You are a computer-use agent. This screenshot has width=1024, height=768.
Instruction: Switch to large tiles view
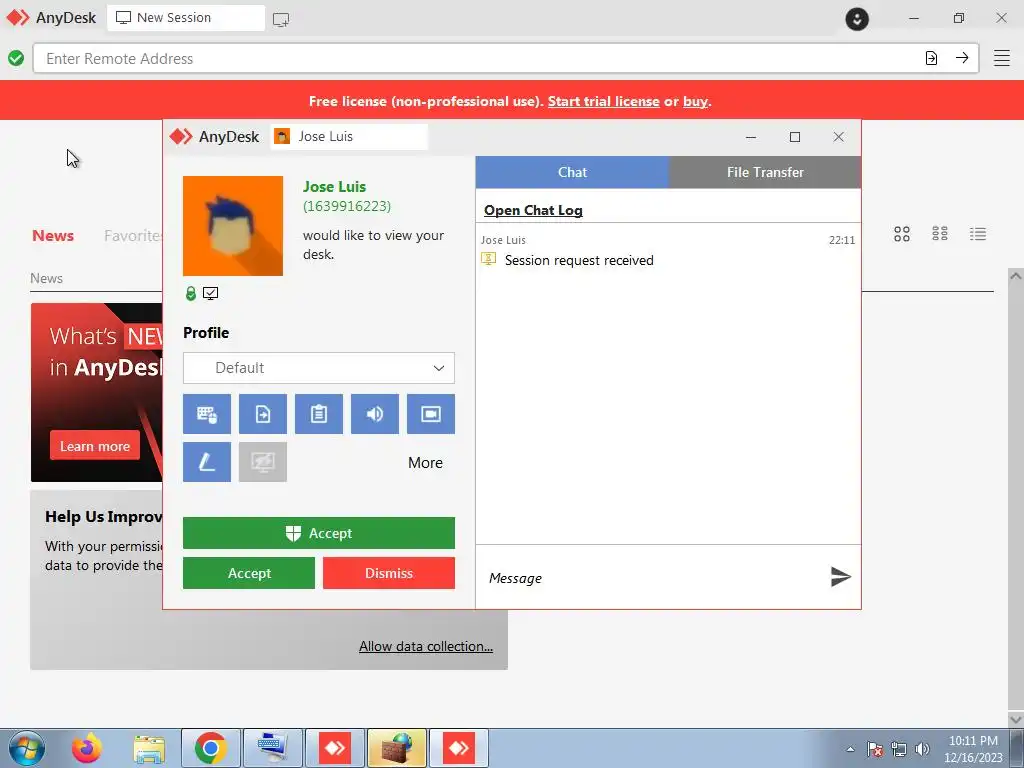point(902,234)
